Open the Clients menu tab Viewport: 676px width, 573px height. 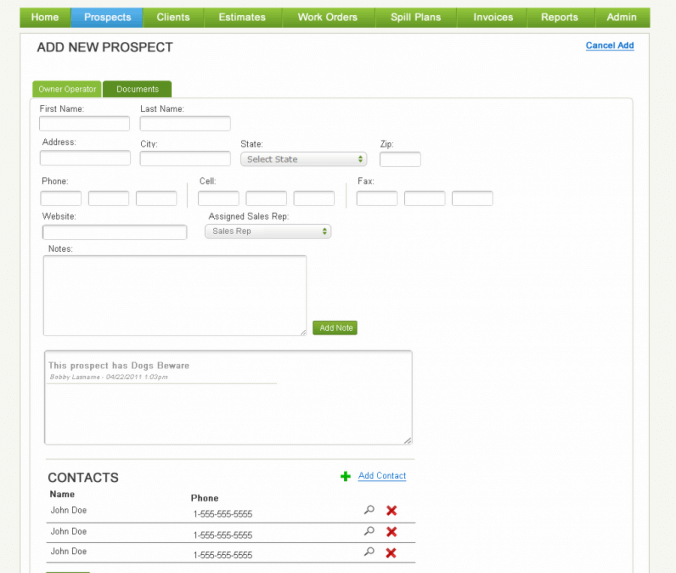tap(173, 17)
